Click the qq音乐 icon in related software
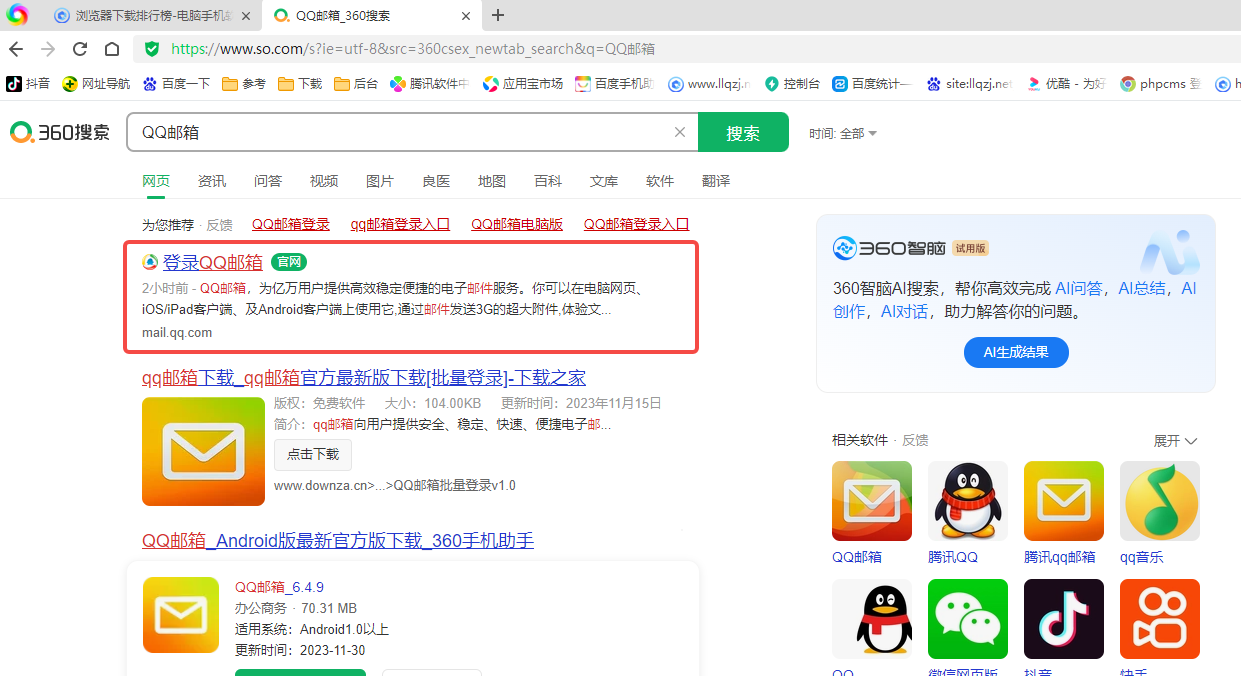The image size is (1241, 676). (1159, 501)
